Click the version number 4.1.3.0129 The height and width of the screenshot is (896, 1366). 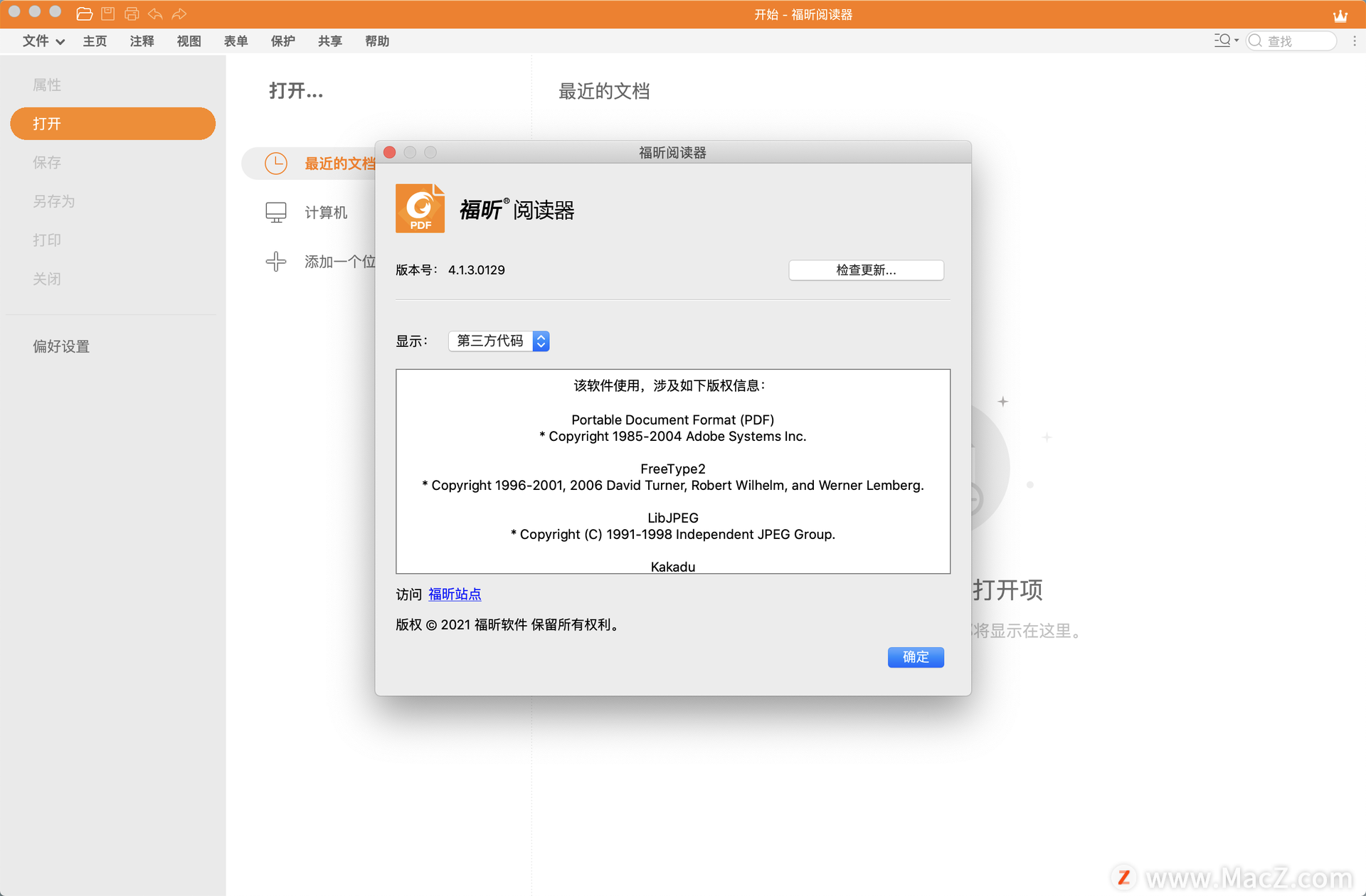coord(477,270)
